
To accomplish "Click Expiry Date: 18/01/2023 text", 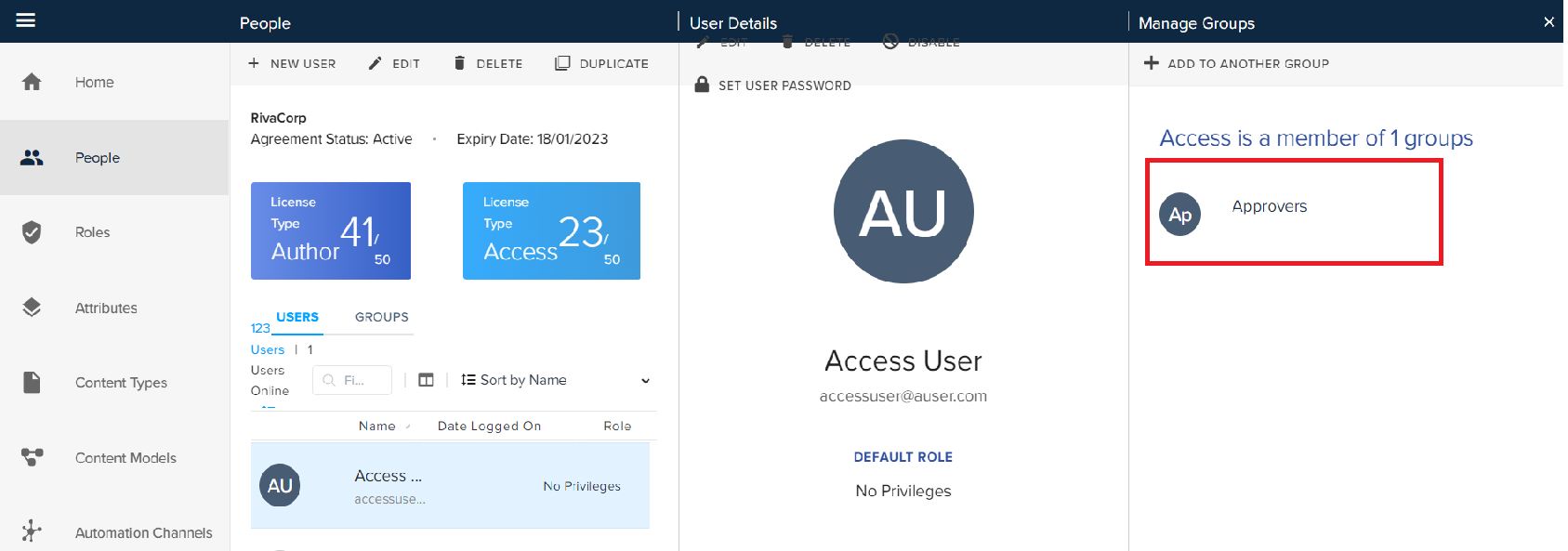I will point(533,139).
